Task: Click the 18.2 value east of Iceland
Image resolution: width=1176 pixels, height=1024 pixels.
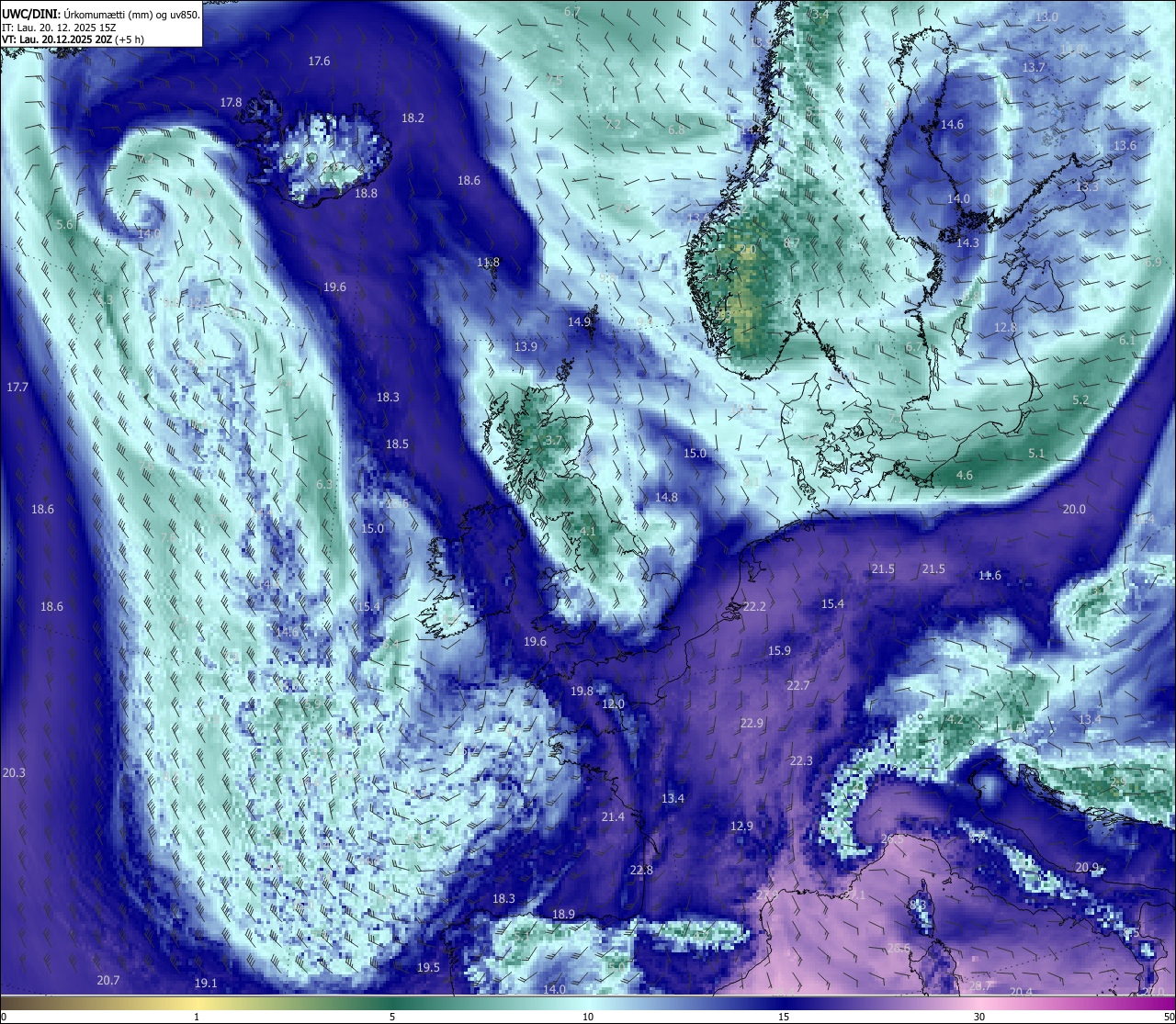Action: pyautogui.click(x=413, y=118)
